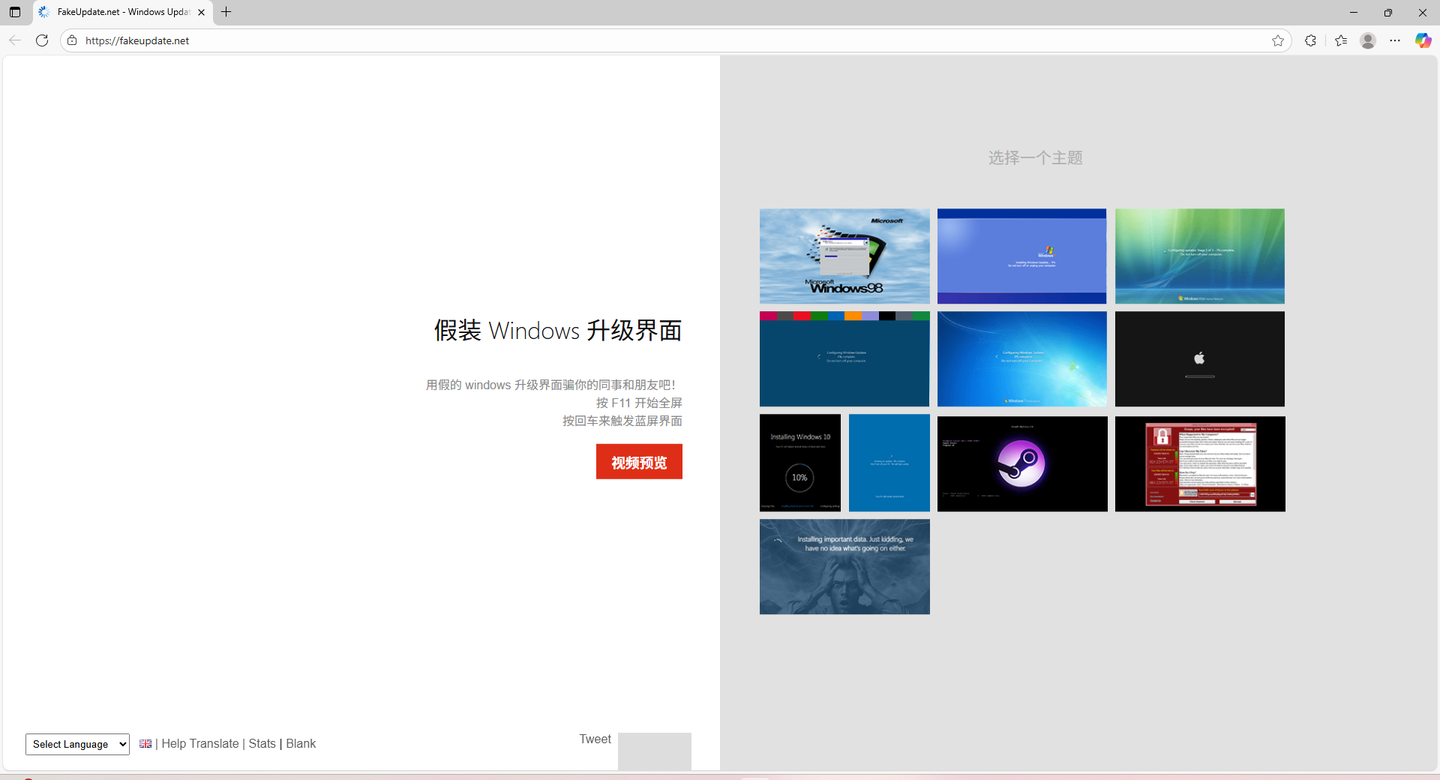
Task: View site information lock icon
Action: 72,41
